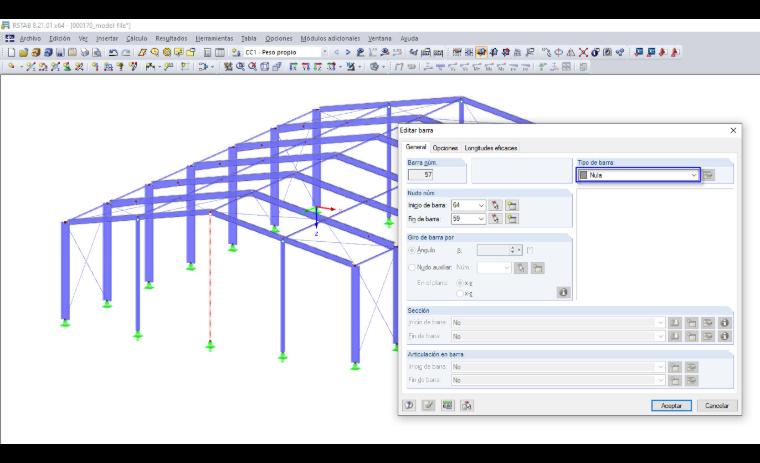Click new hinge icon for Articulación Inicio row
Image resolution: width=760 pixels, height=463 pixels.
[675, 367]
